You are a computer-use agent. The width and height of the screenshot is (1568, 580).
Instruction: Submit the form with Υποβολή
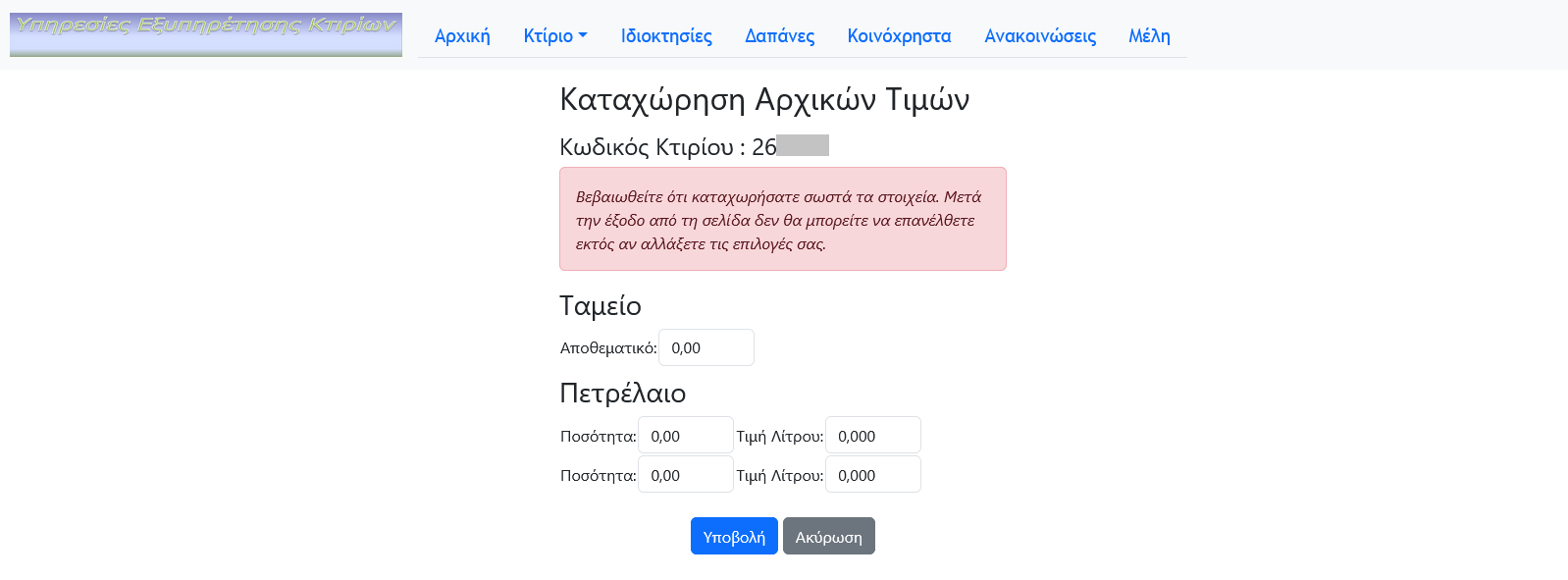tap(733, 536)
